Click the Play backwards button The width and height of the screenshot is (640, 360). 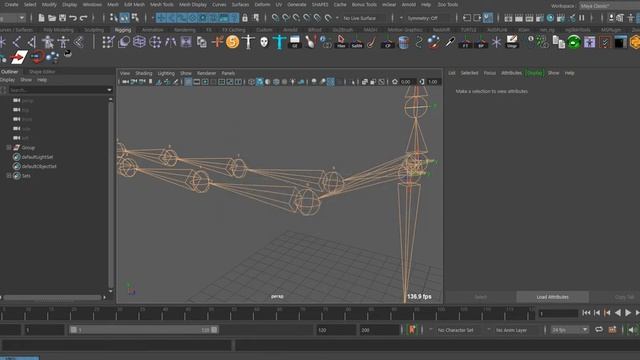[618, 313]
